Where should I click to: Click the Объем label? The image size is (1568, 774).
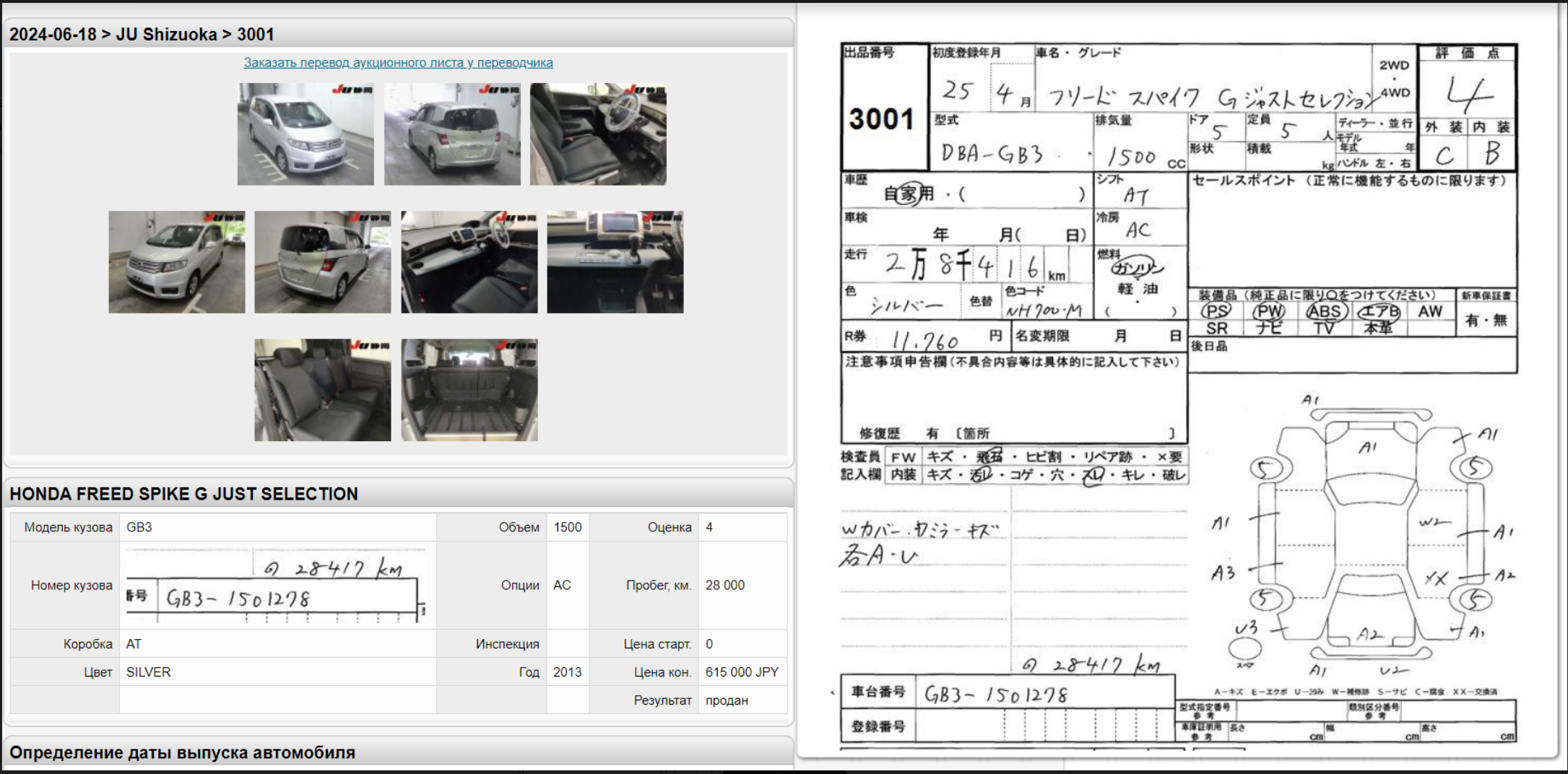click(x=519, y=527)
